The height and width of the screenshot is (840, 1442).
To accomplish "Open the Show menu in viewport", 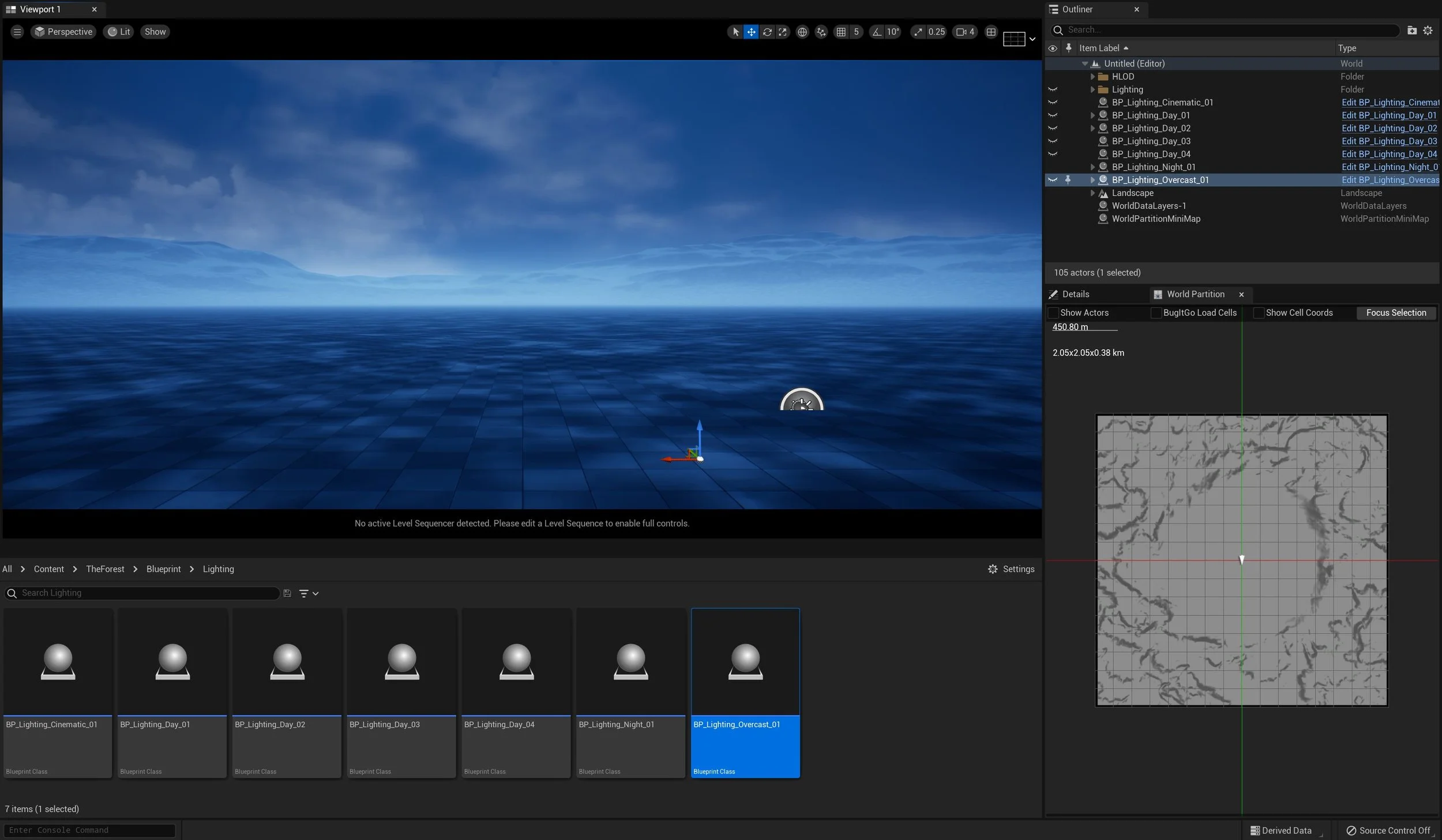I will pyautogui.click(x=155, y=32).
